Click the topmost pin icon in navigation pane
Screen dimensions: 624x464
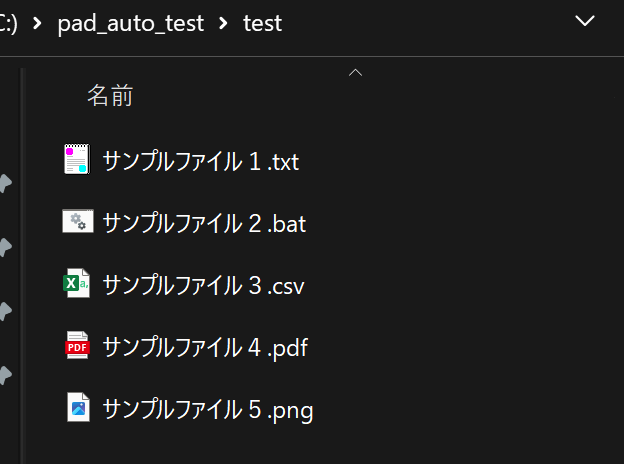(x=5, y=183)
